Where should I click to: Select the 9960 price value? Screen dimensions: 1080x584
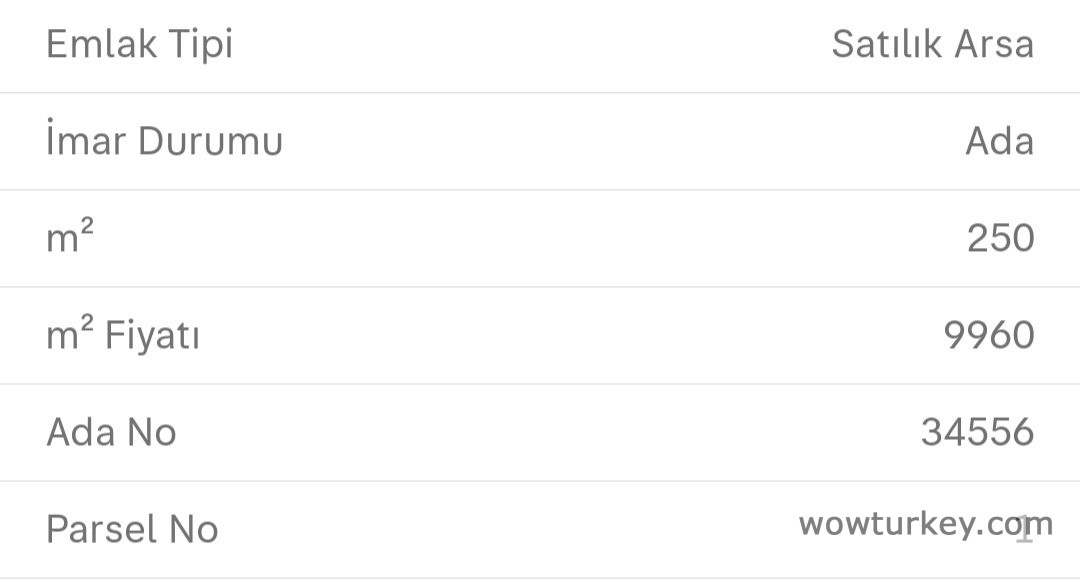tap(988, 335)
